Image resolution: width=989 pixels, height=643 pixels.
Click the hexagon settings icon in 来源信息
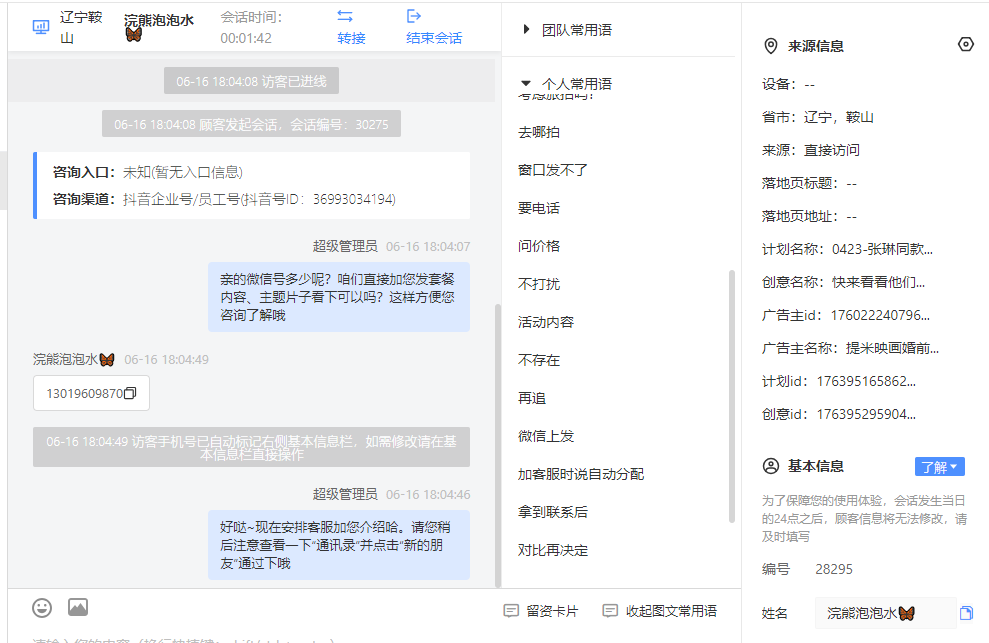click(x=966, y=44)
